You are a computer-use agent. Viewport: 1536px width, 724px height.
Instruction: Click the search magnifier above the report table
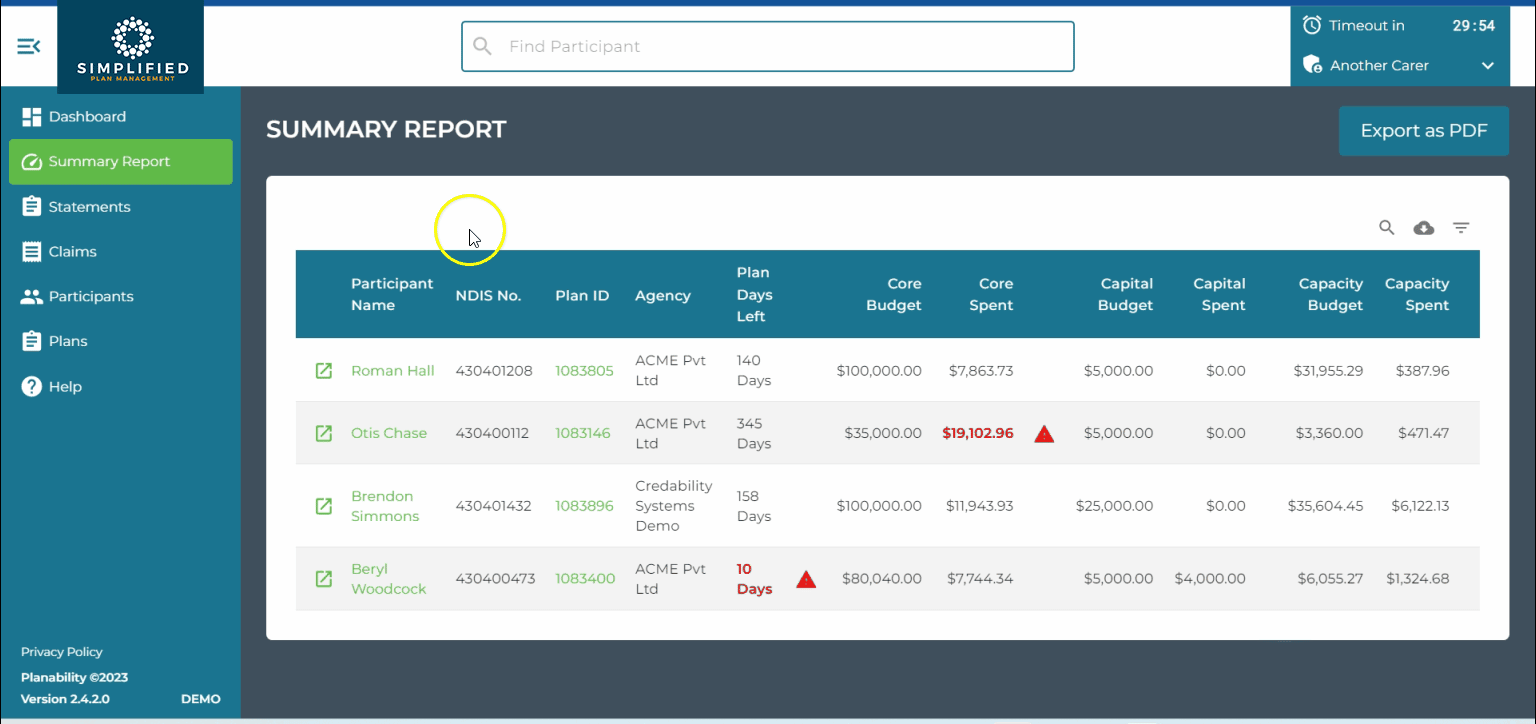[1386, 228]
